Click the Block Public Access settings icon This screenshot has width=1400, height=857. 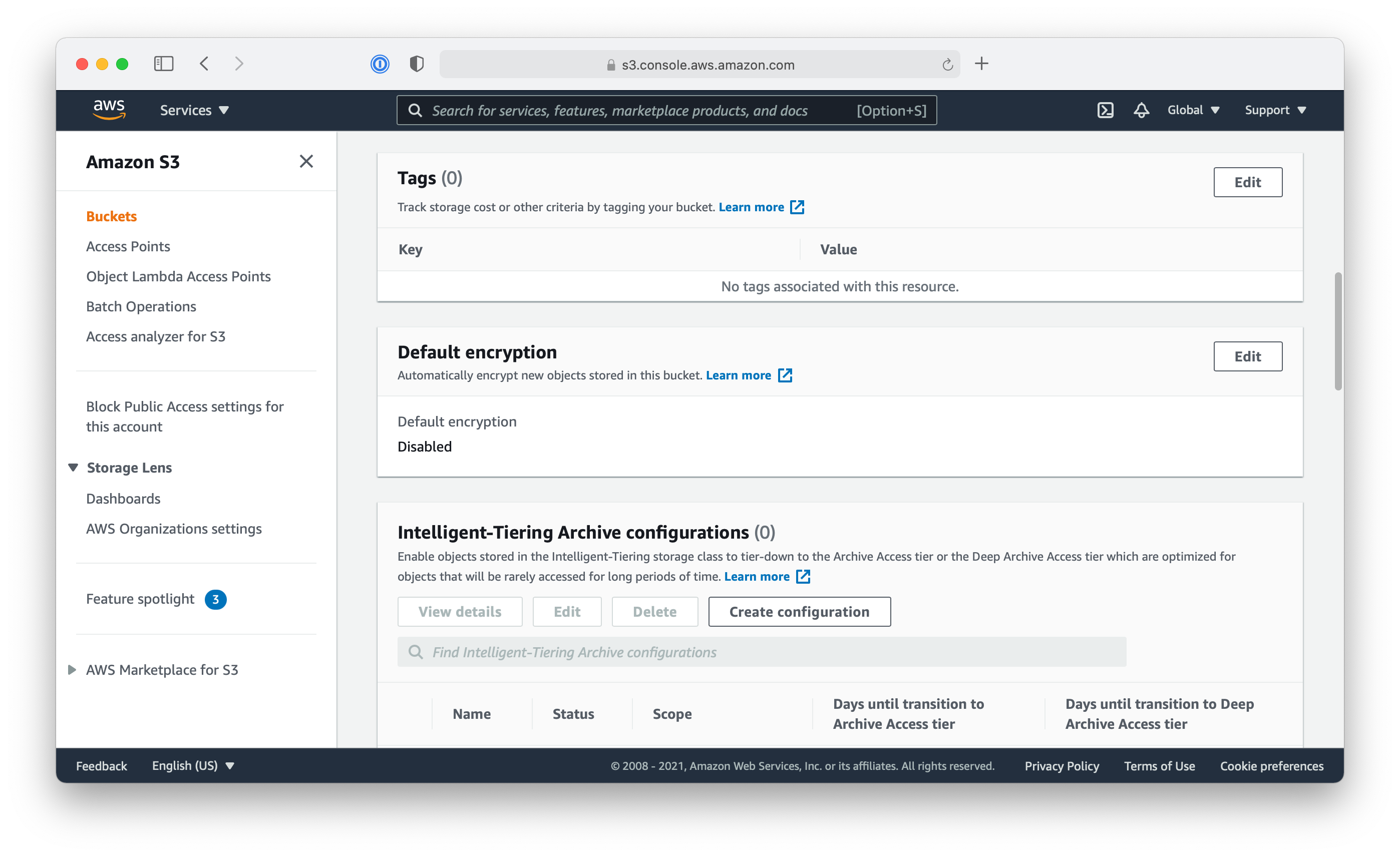pyautogui.click(x=184, y=415)
